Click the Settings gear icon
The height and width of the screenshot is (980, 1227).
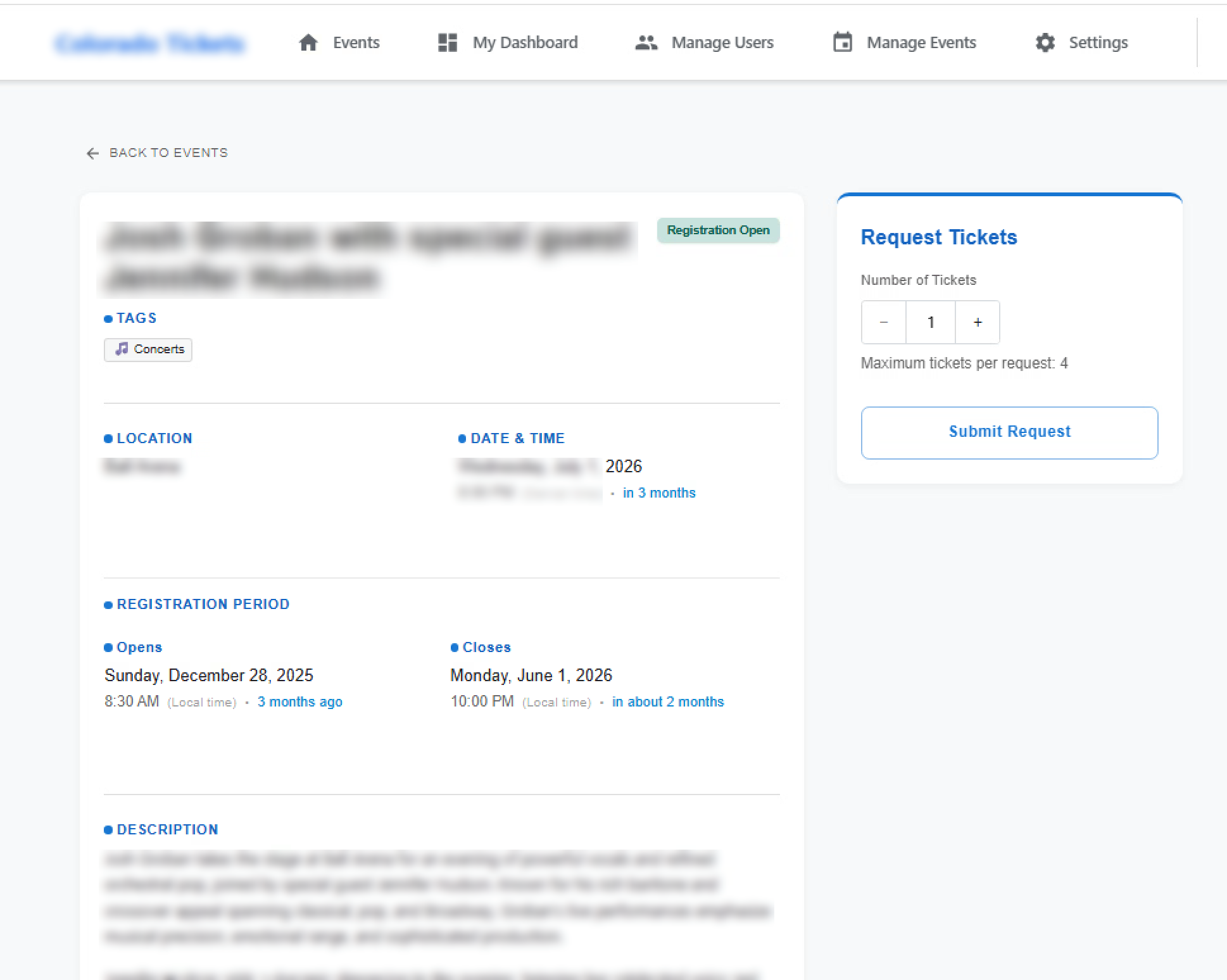click(1045, 42)
